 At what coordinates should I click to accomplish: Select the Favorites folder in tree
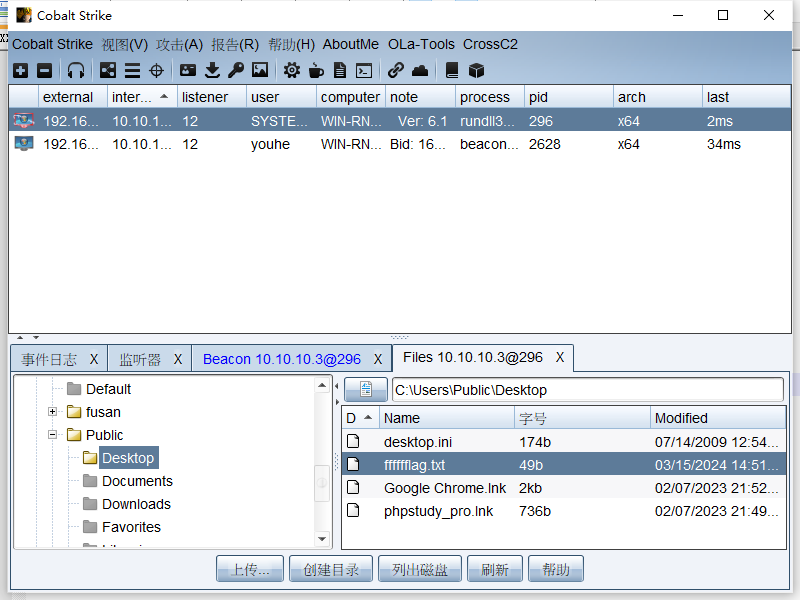click(x=131, y=527)
